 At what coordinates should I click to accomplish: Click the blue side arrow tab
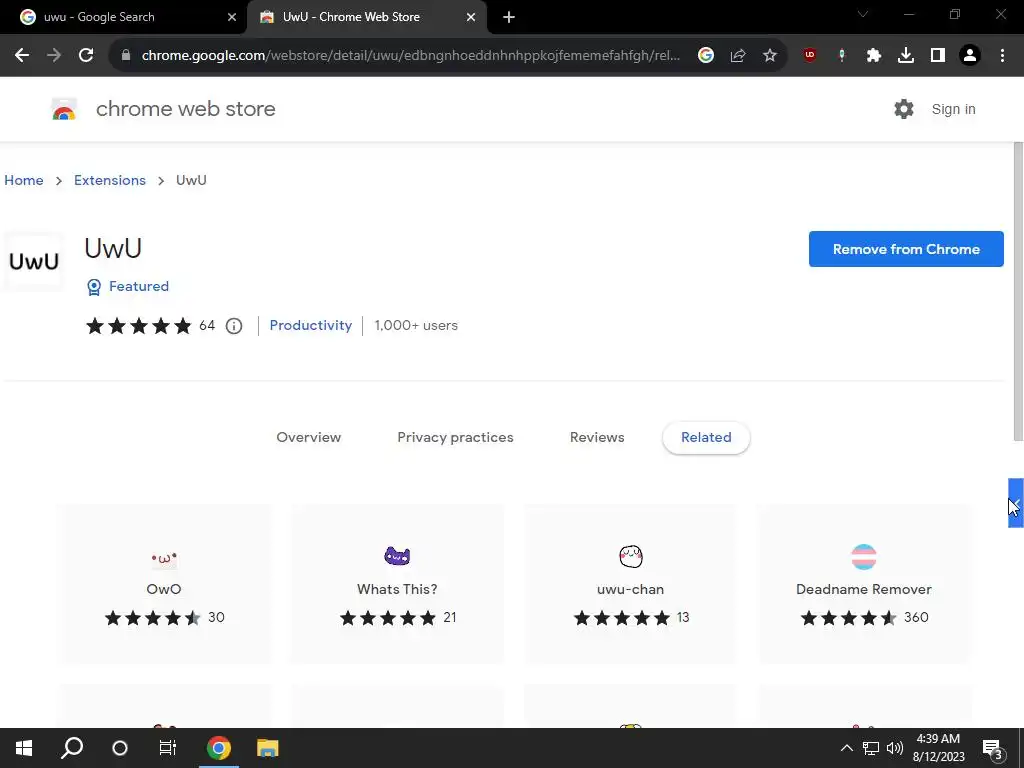1016,503
